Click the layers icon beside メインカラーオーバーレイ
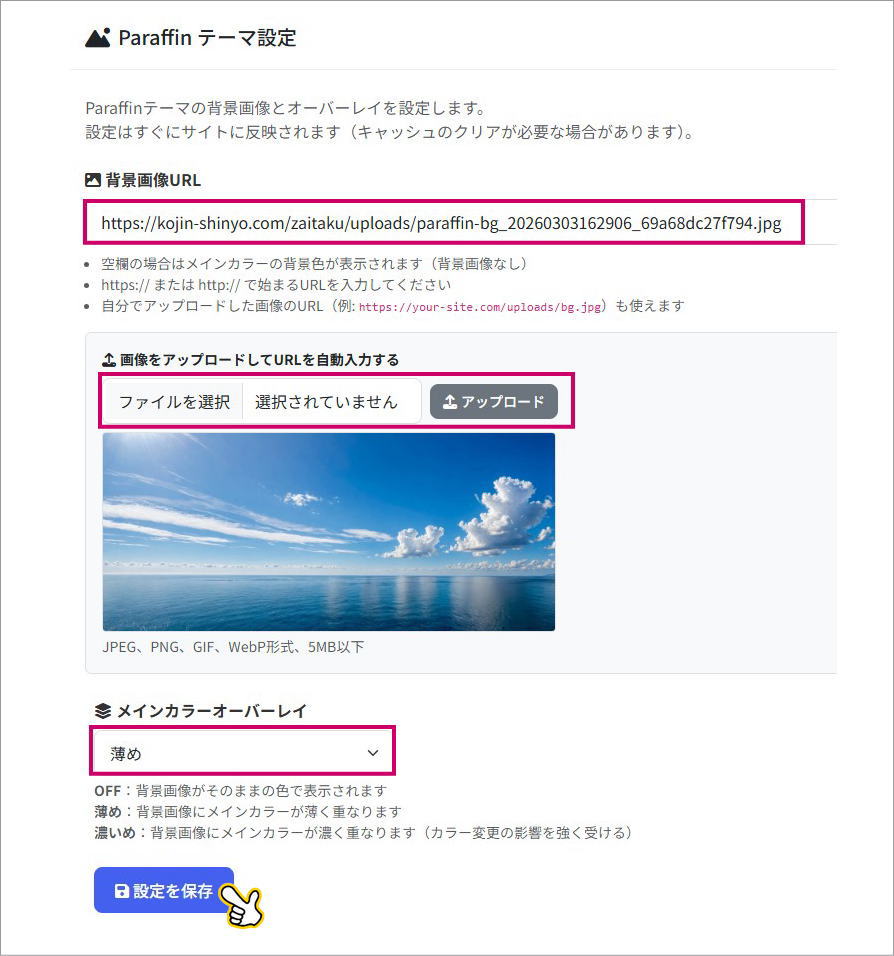This screenshot has height=956, width=894. [103, 711]
